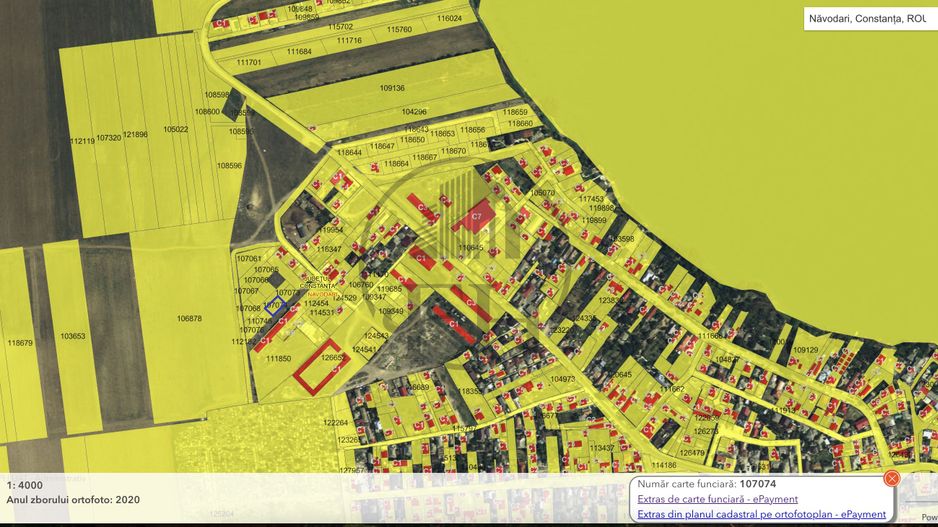Viewport: 938px width, 527px height.
Task: Select parcel 113437 near the bottom
Action: coord(602,448)
